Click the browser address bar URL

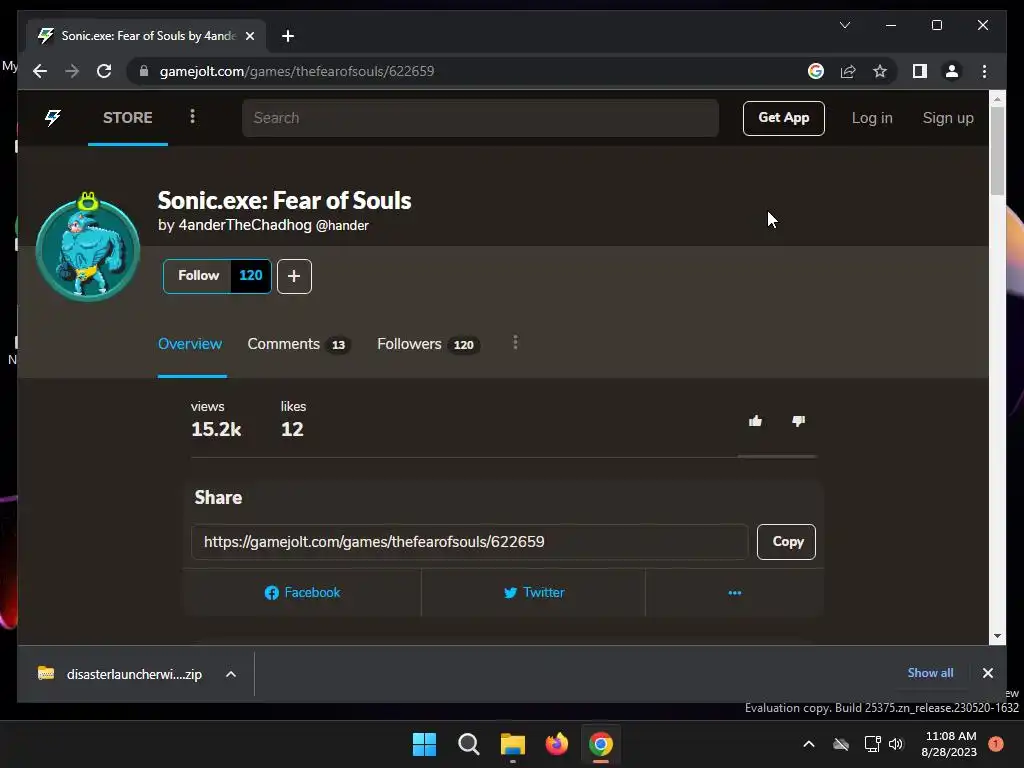pos(296,71)
